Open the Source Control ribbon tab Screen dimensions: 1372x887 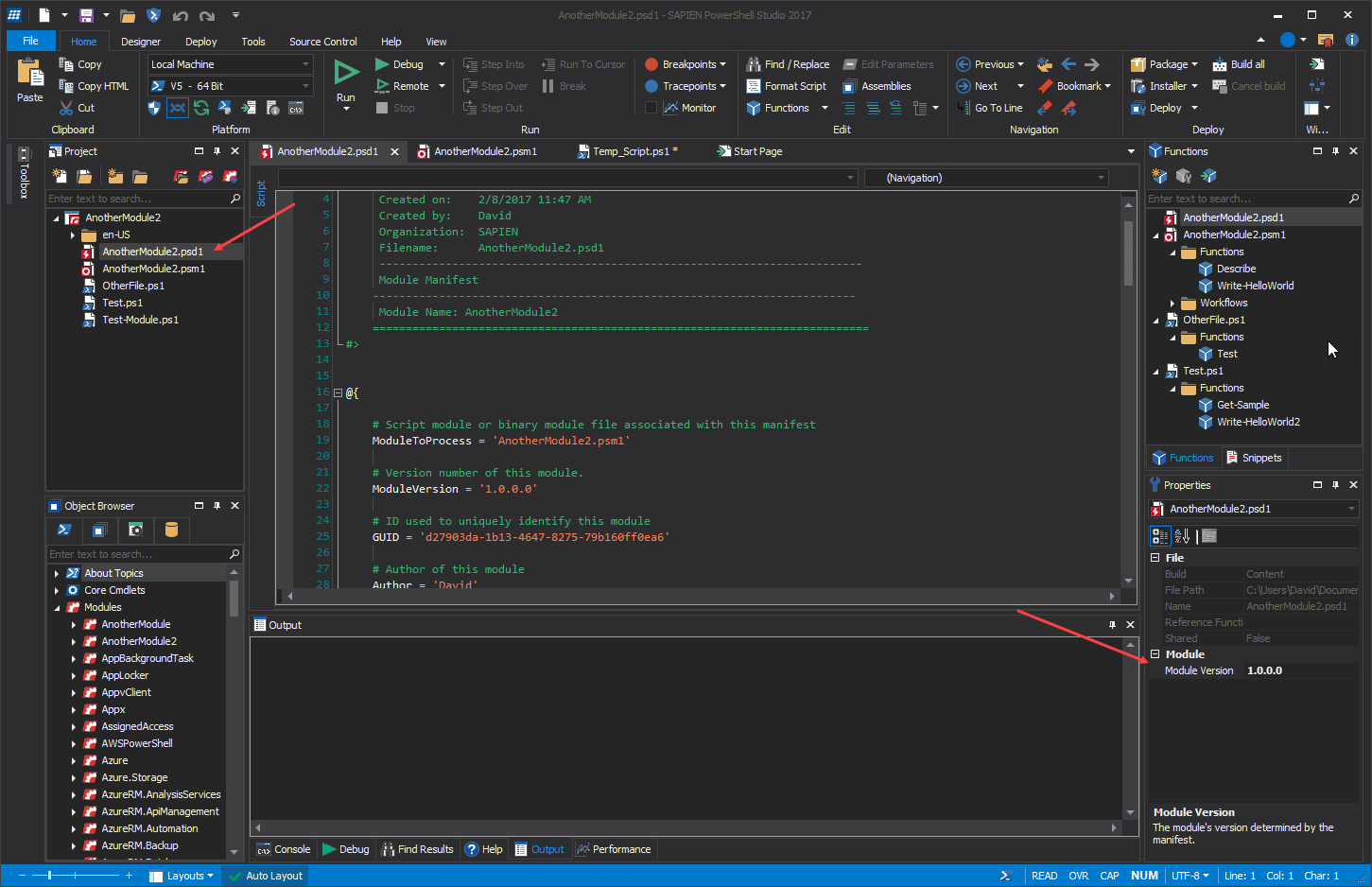click(x=323, y=42)
